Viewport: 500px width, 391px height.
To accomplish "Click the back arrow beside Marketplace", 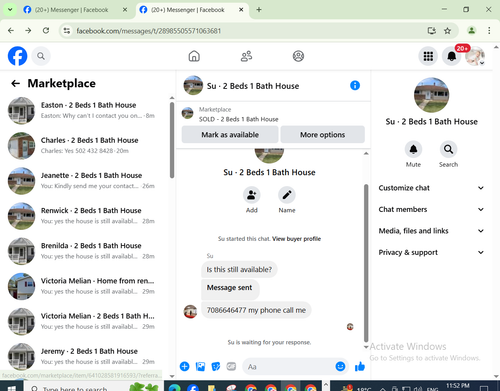I will coord(16,83).
